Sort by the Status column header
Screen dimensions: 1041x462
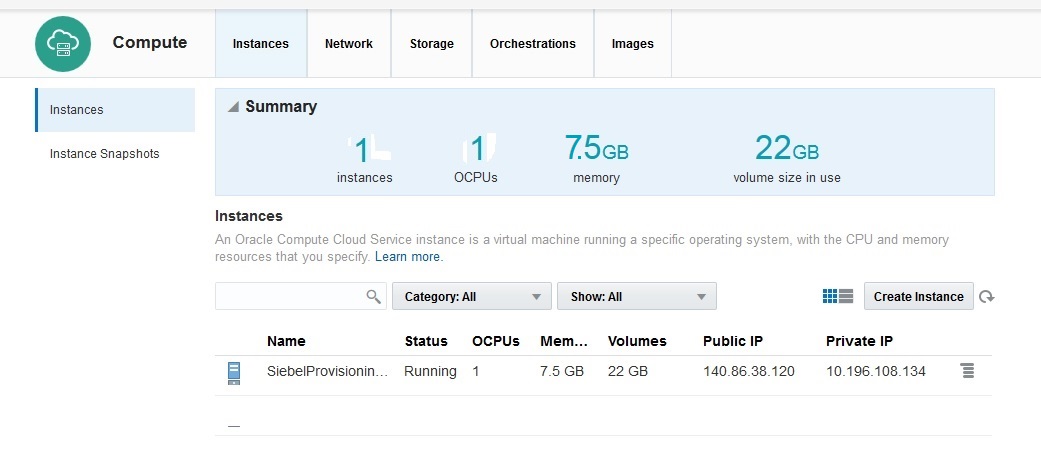pos(426,341)
